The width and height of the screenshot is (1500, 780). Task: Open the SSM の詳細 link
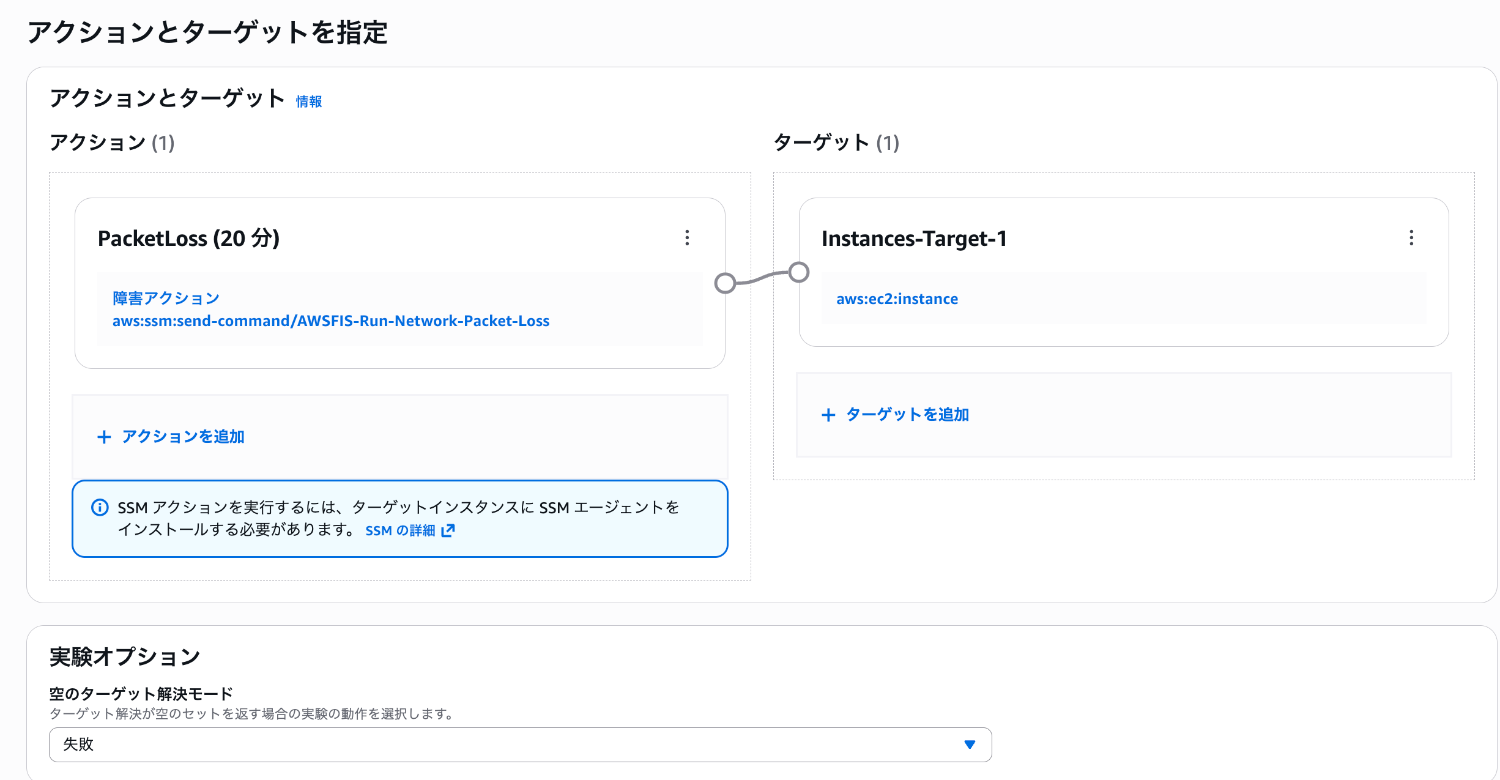point(400,531)
